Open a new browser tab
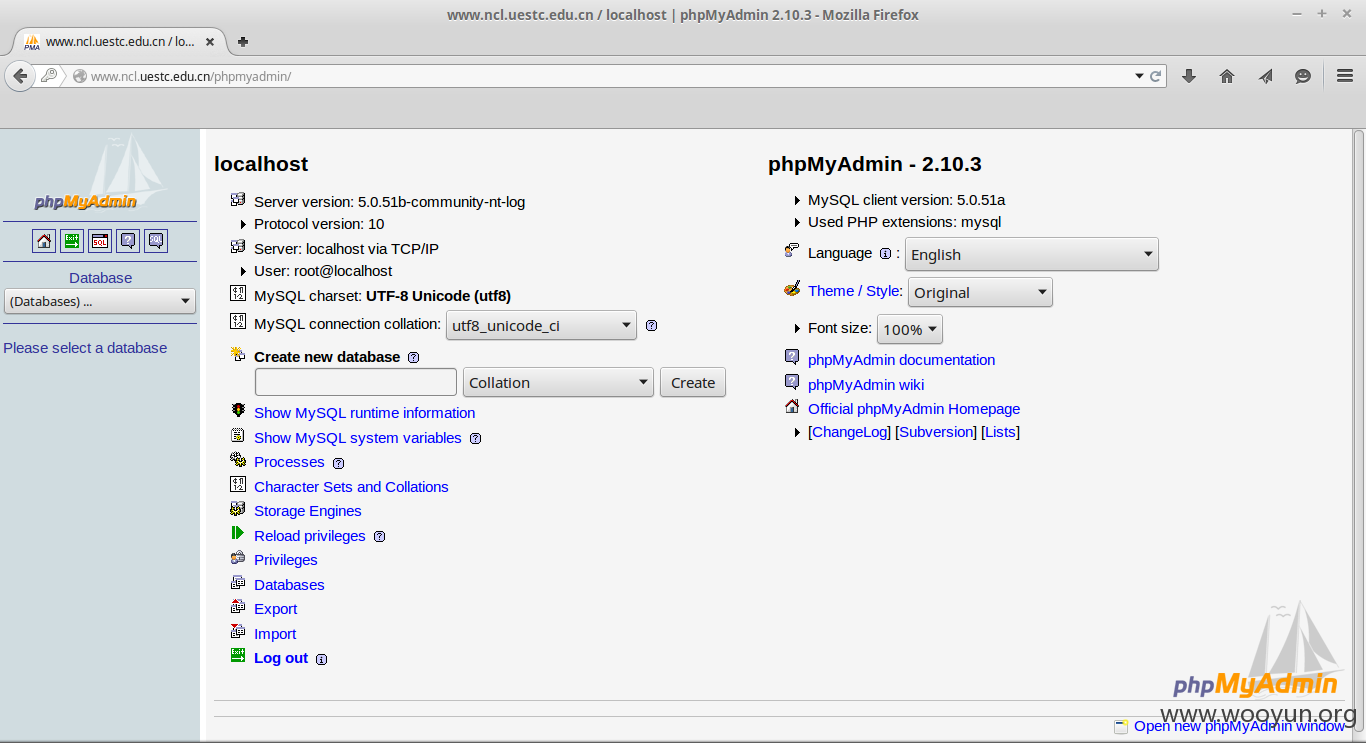Image resolution: width=1366 pixels, height=743 pixels. (243, 42)
